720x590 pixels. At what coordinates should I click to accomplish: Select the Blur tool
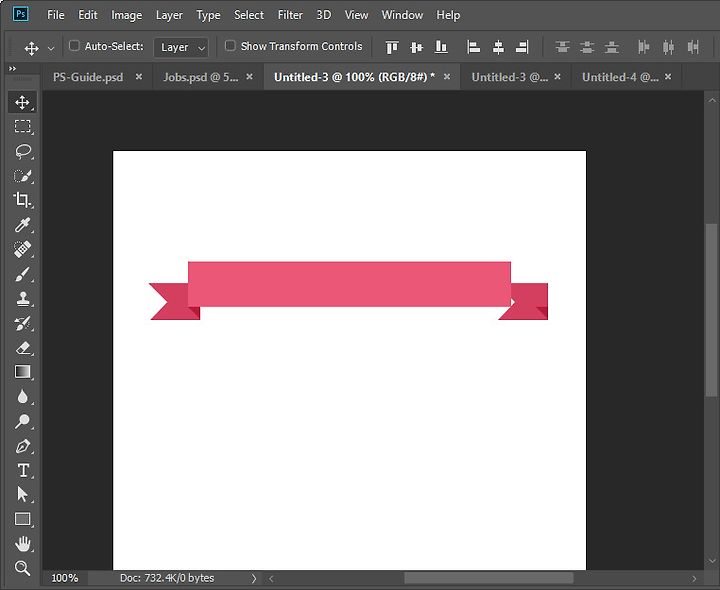point(22,396)
